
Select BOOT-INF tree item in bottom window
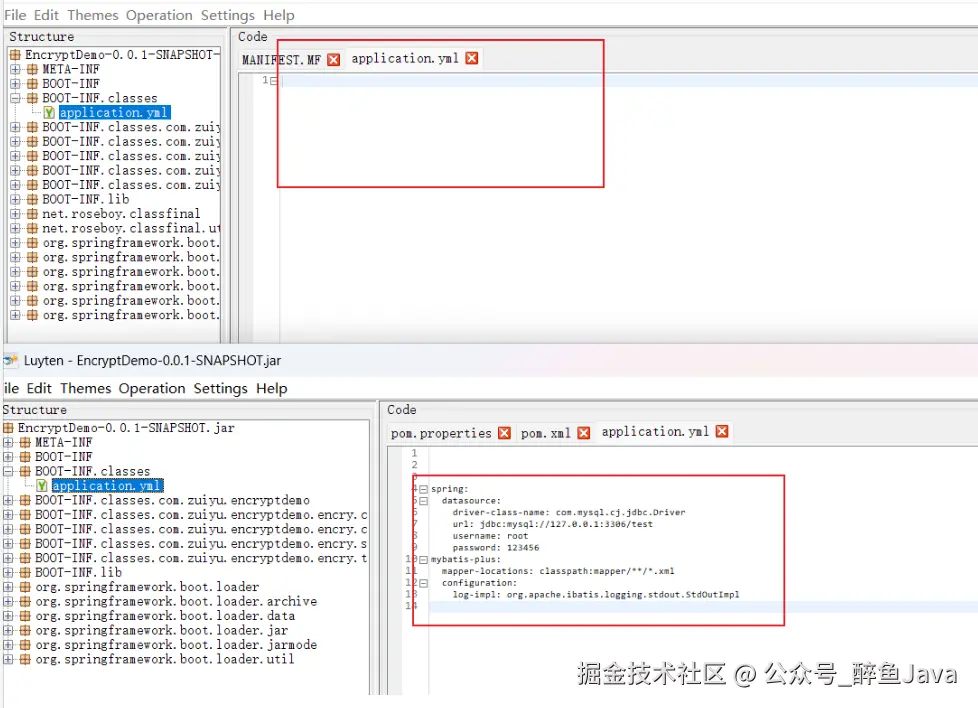click(64, 457)
